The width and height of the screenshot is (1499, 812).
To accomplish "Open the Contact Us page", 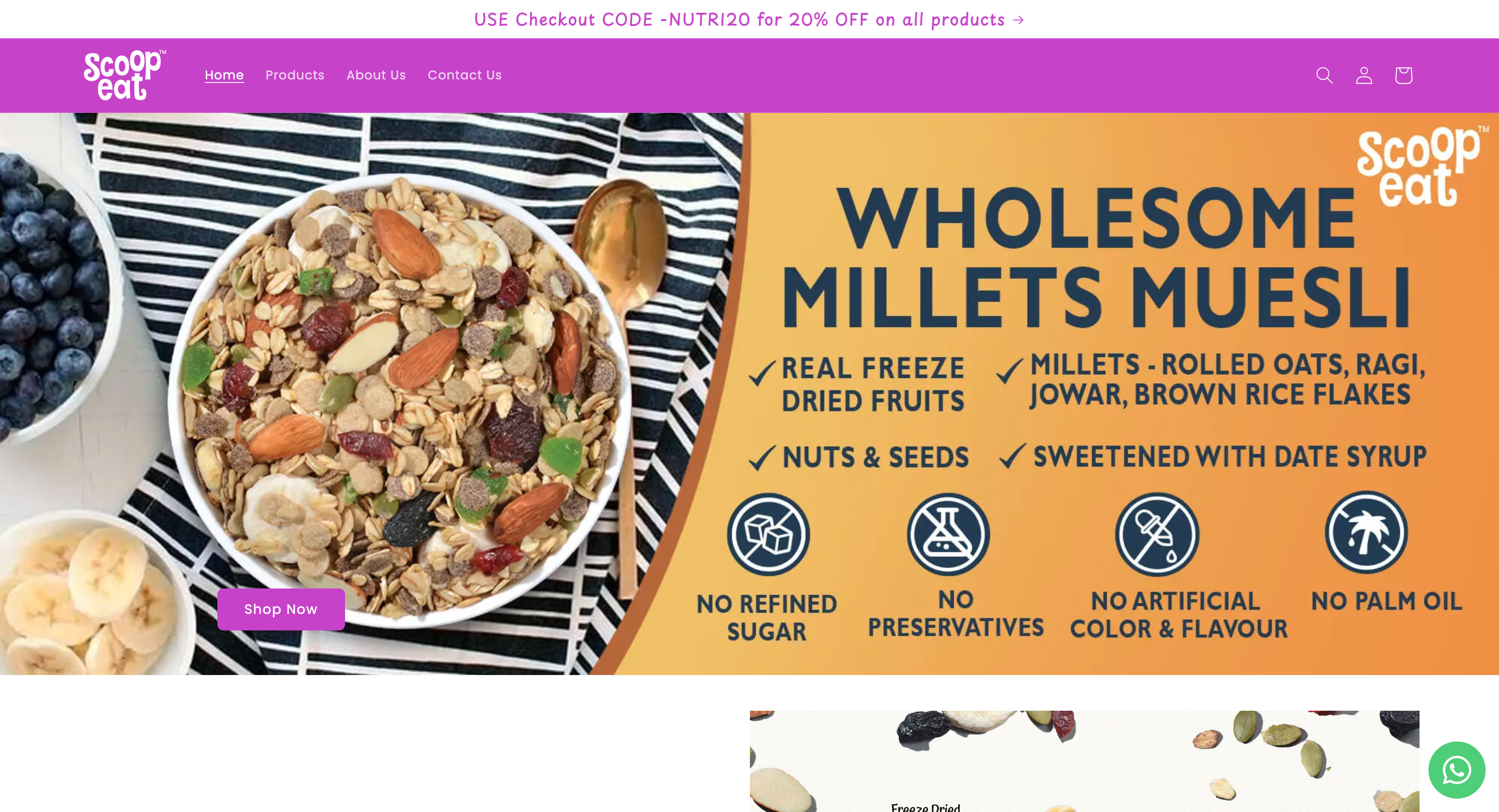I will (464, 75).
